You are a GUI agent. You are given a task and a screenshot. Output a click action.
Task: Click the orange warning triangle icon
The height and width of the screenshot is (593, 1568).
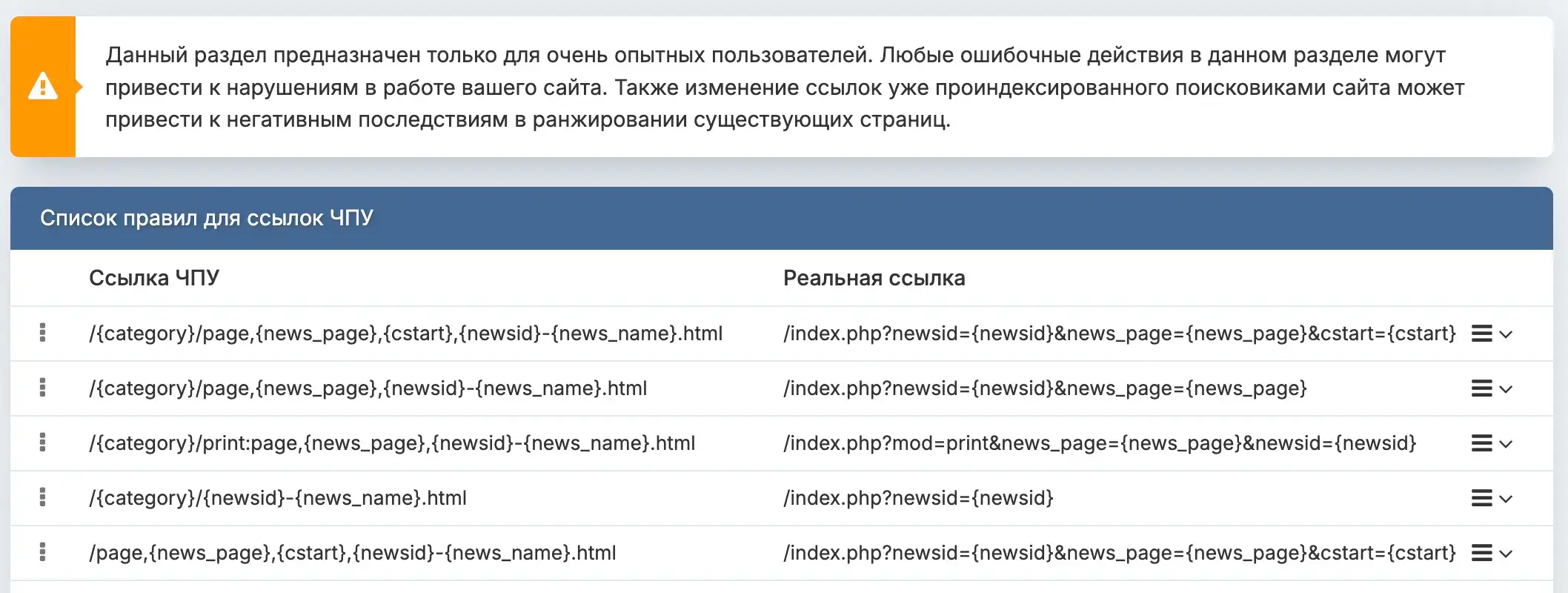pyautogui.click(x=43, y=87)
